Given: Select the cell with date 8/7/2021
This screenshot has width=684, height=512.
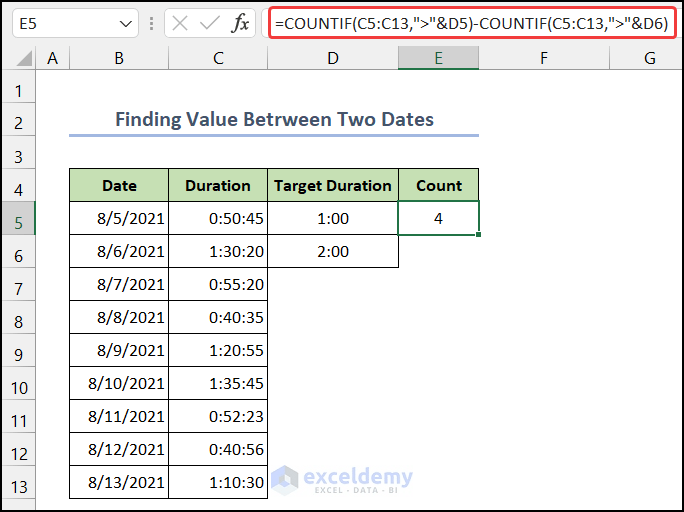Looking at the screenshot, I should [119, 284].
